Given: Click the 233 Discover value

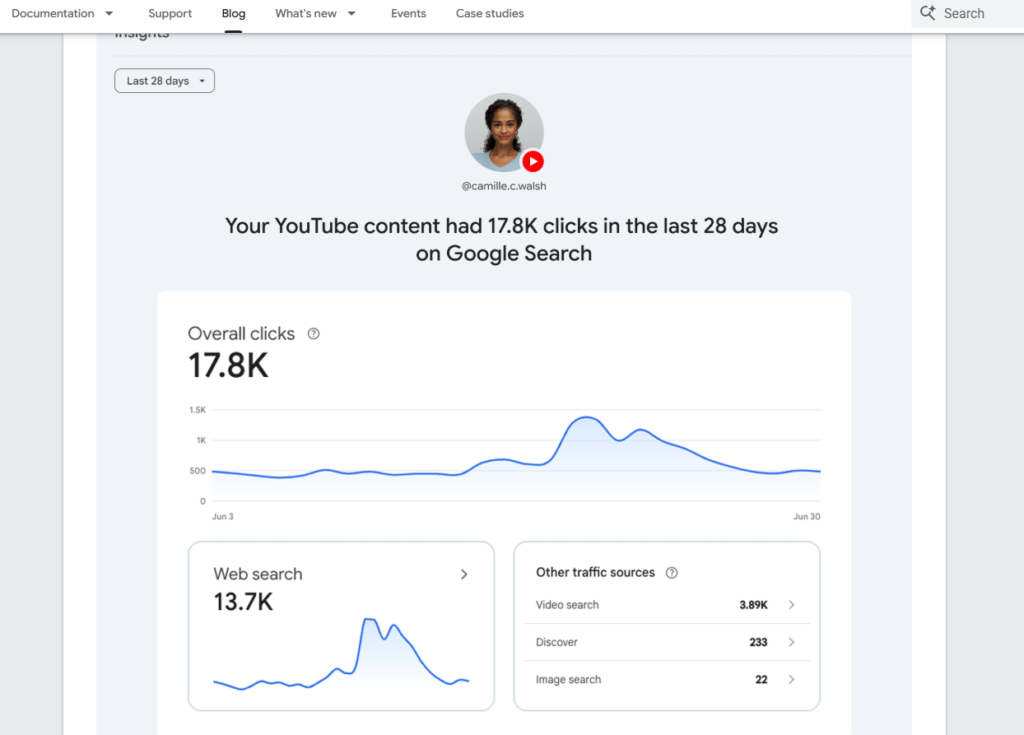Looking at the screenshot, I should coord(758,642).
